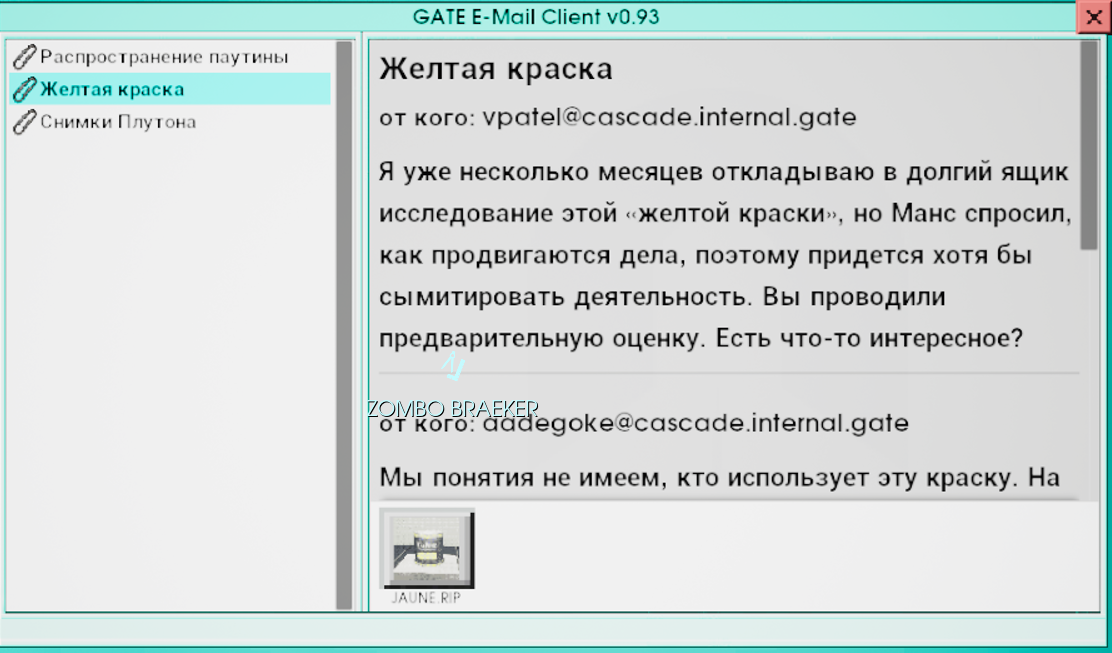Click the GATE E-Mail Client v0.93 title
Viewport: 1112px width, 653px height.
coord(536,17)
